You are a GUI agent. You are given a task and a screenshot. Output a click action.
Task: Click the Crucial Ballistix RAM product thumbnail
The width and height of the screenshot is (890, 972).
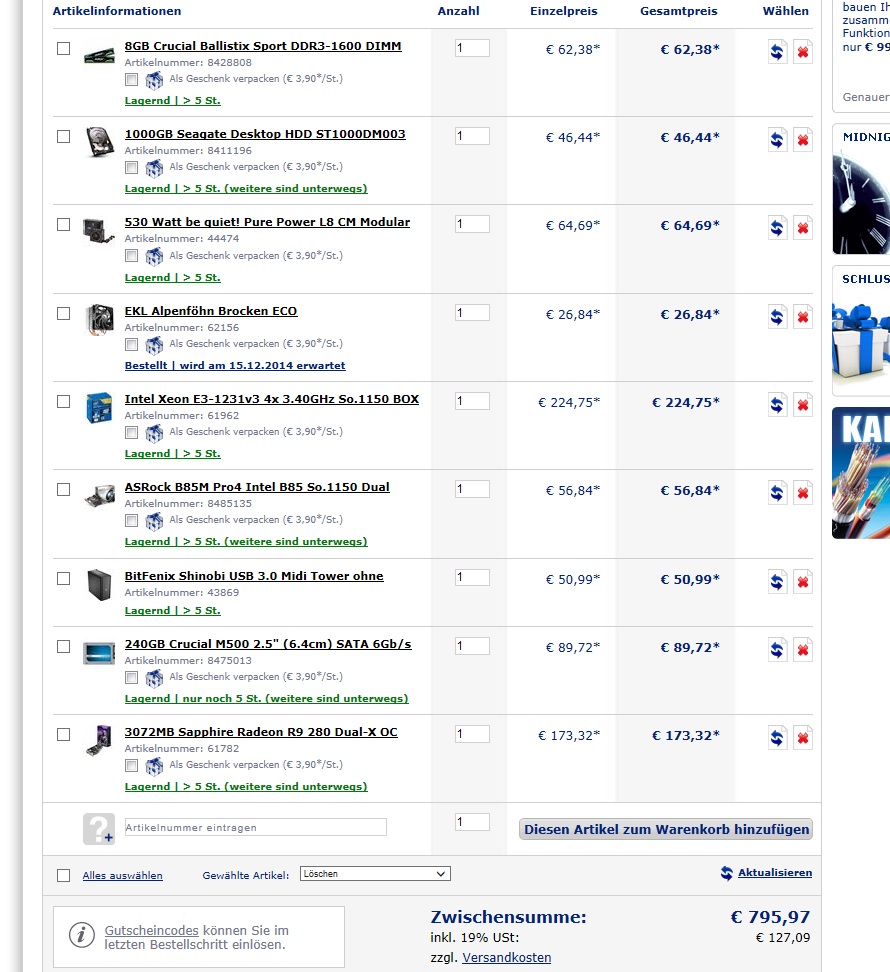[99, 55]
